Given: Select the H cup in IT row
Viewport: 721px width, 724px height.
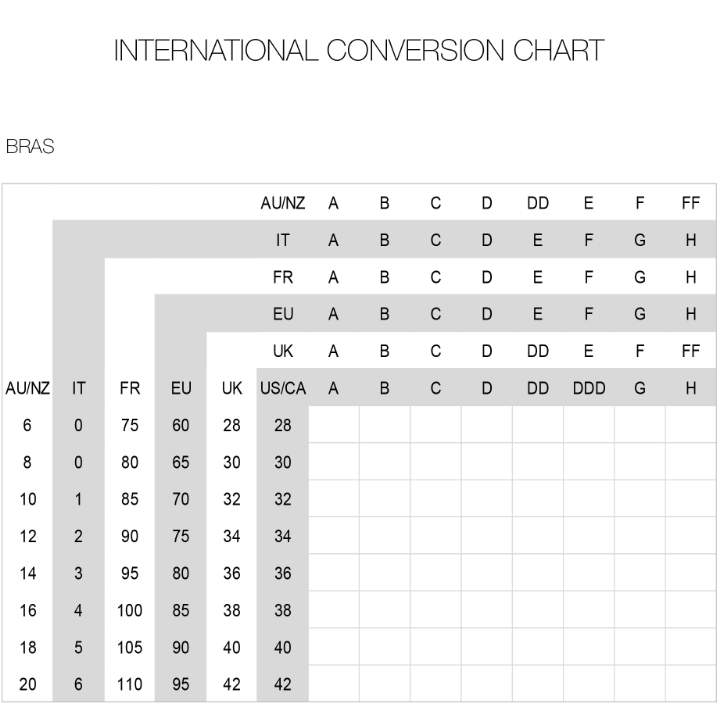Looking at the screenshot, I should (x=691, y=240).
